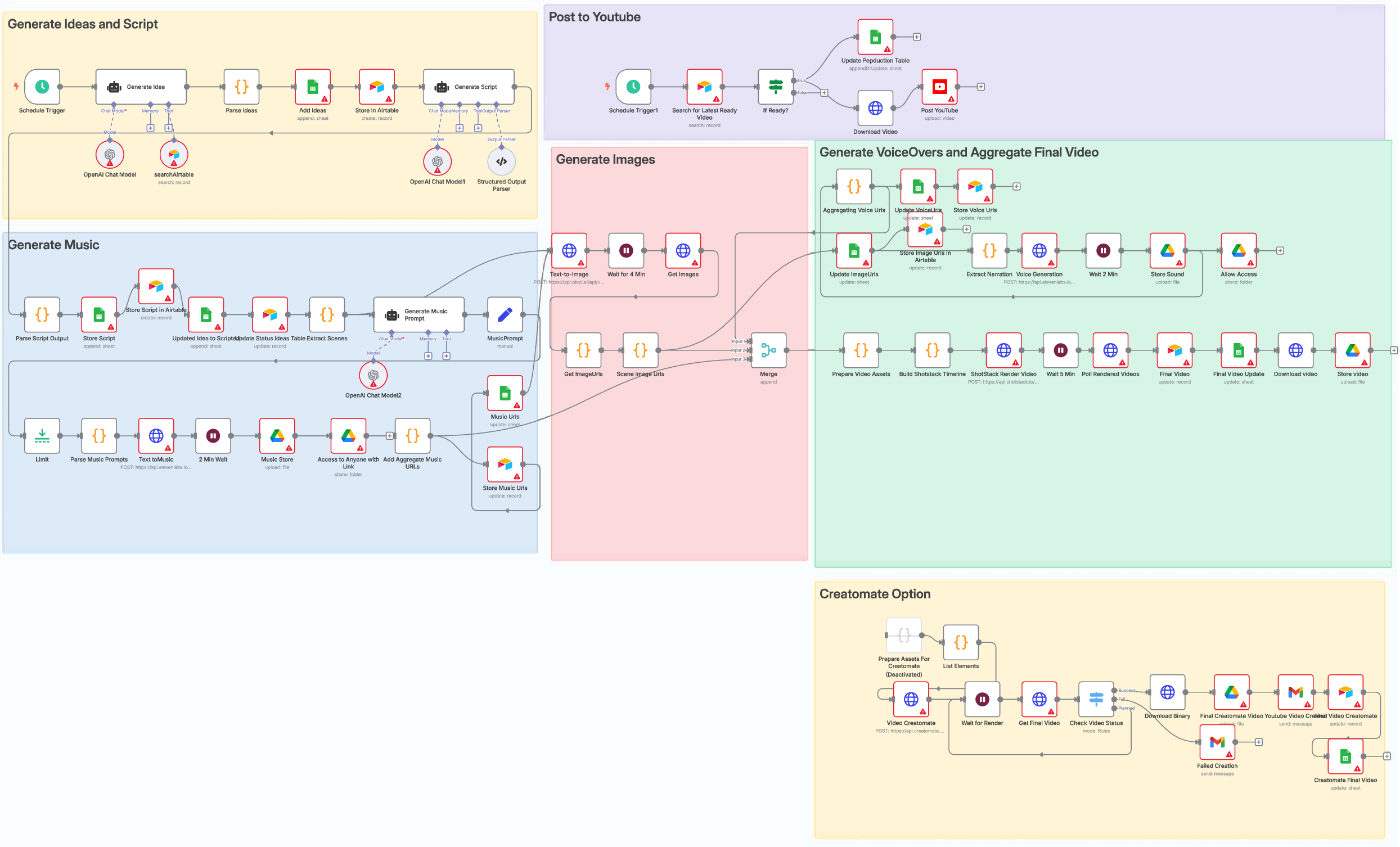Open the Post YouTube node
This screenshot has width=1400, height=847.
click(940, 87)
